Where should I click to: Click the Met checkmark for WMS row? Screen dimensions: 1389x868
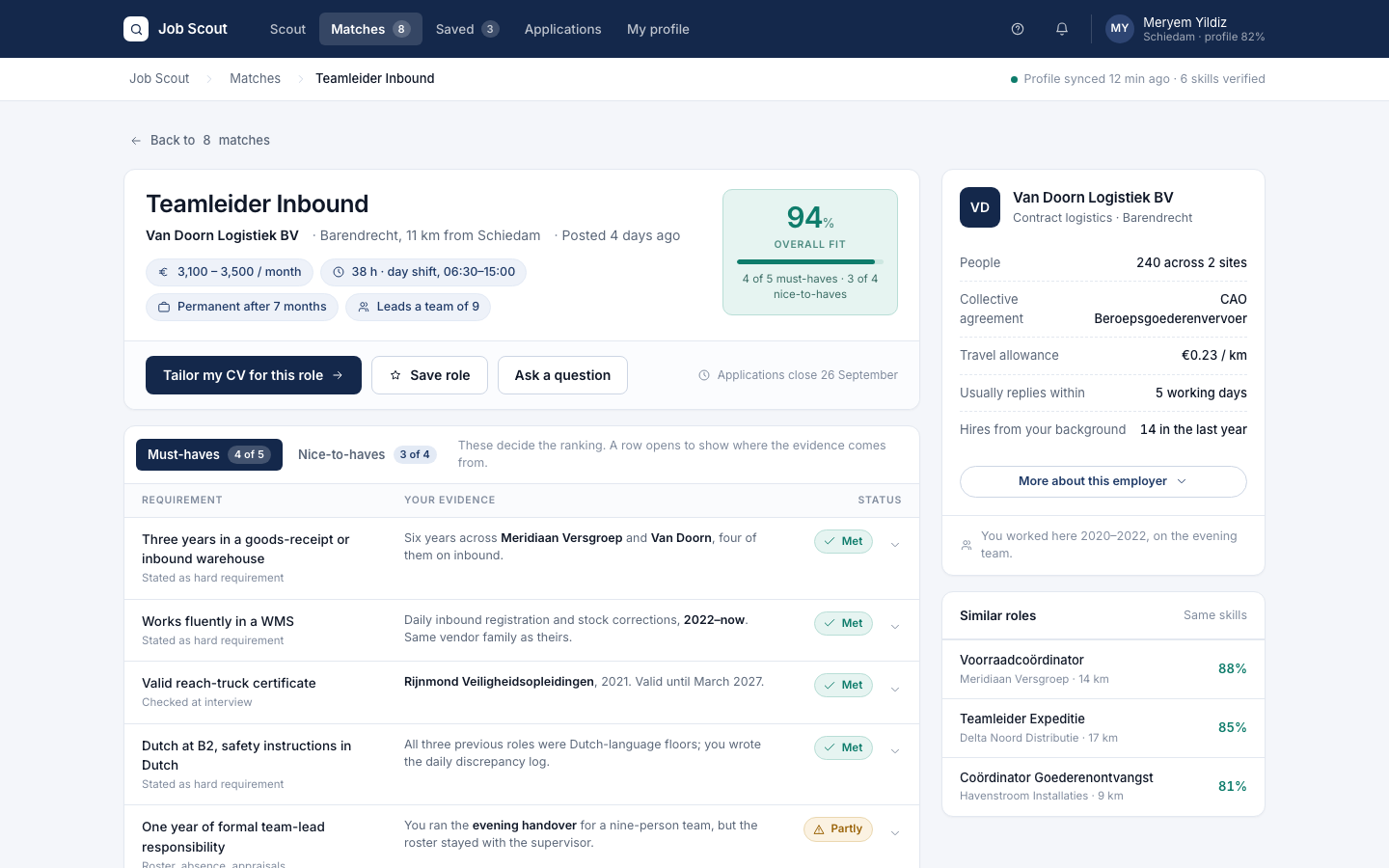(830, 623)
